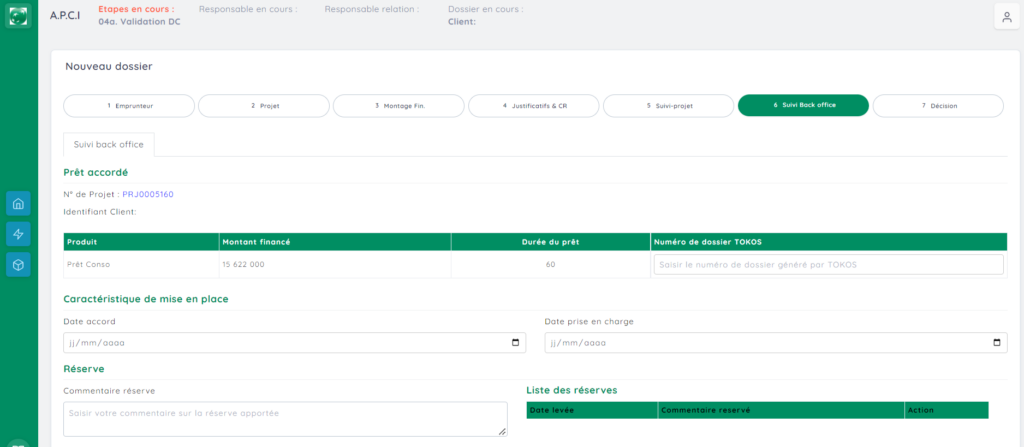Click the A.P.C.I logo icon
The height and width of the screenshot is (447, 1024).
[x=18, y=16]
